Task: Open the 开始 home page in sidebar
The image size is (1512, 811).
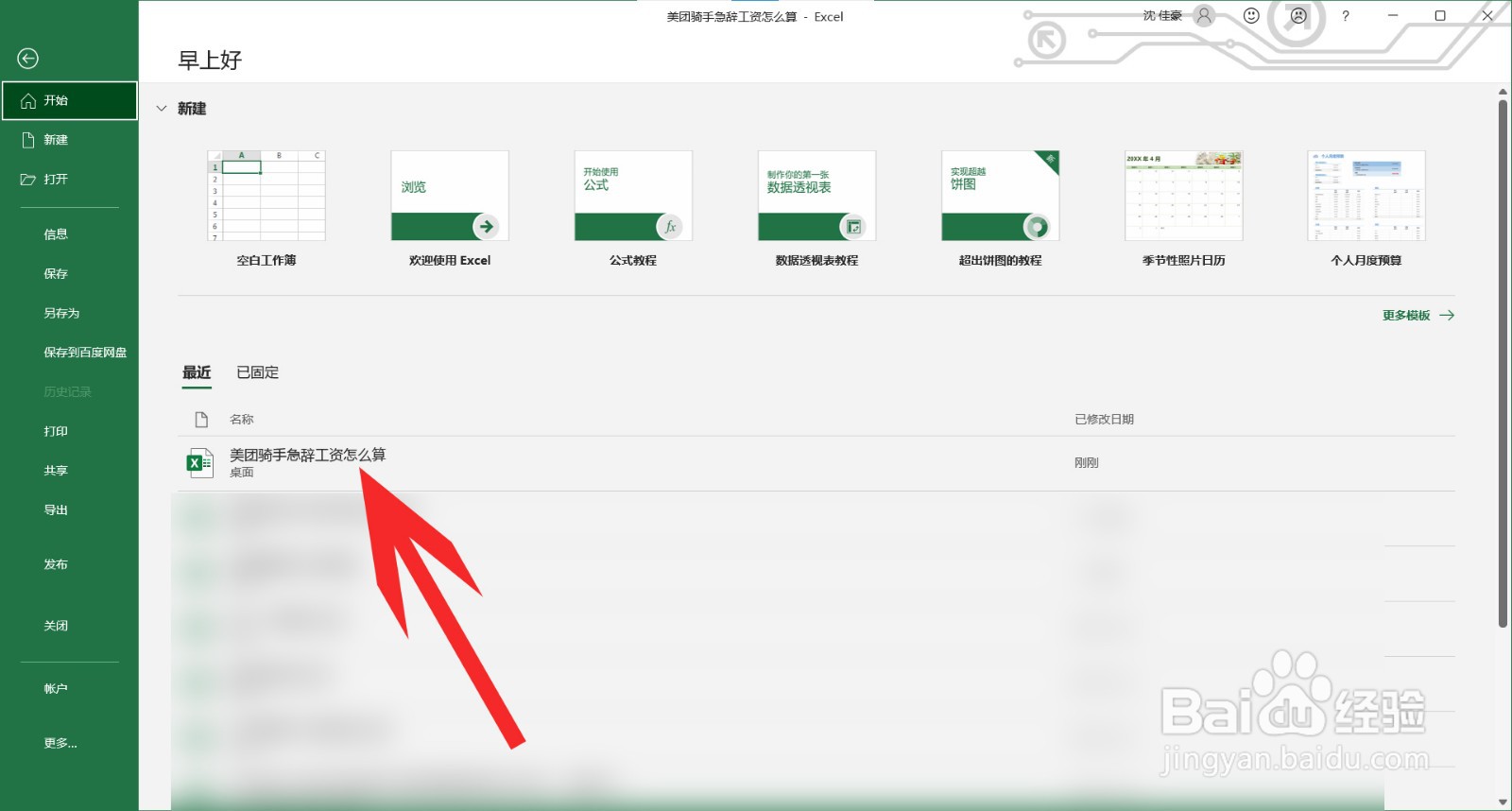Action: tap(69, 100)
